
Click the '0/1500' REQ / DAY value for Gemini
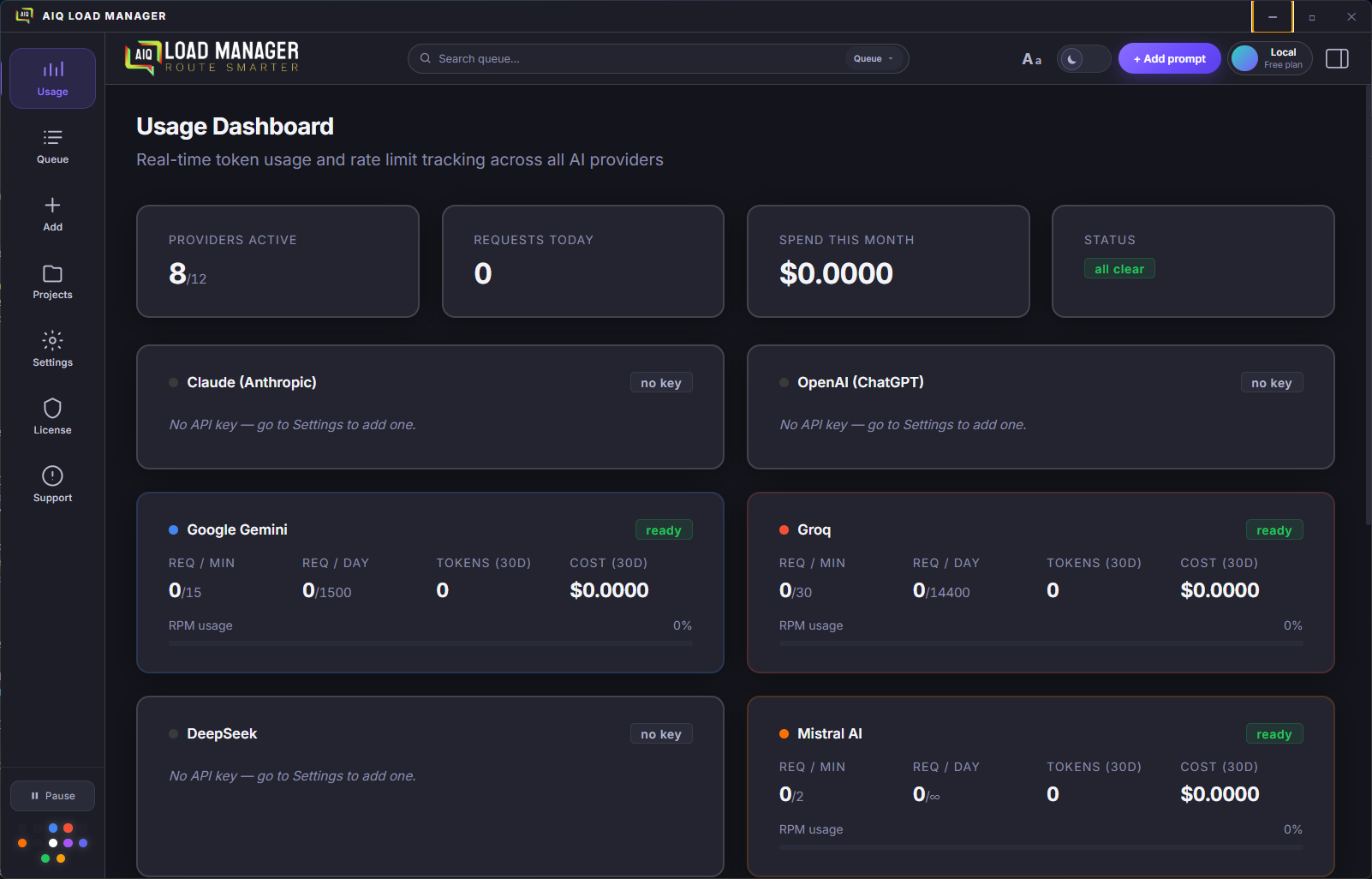(326, 590)
